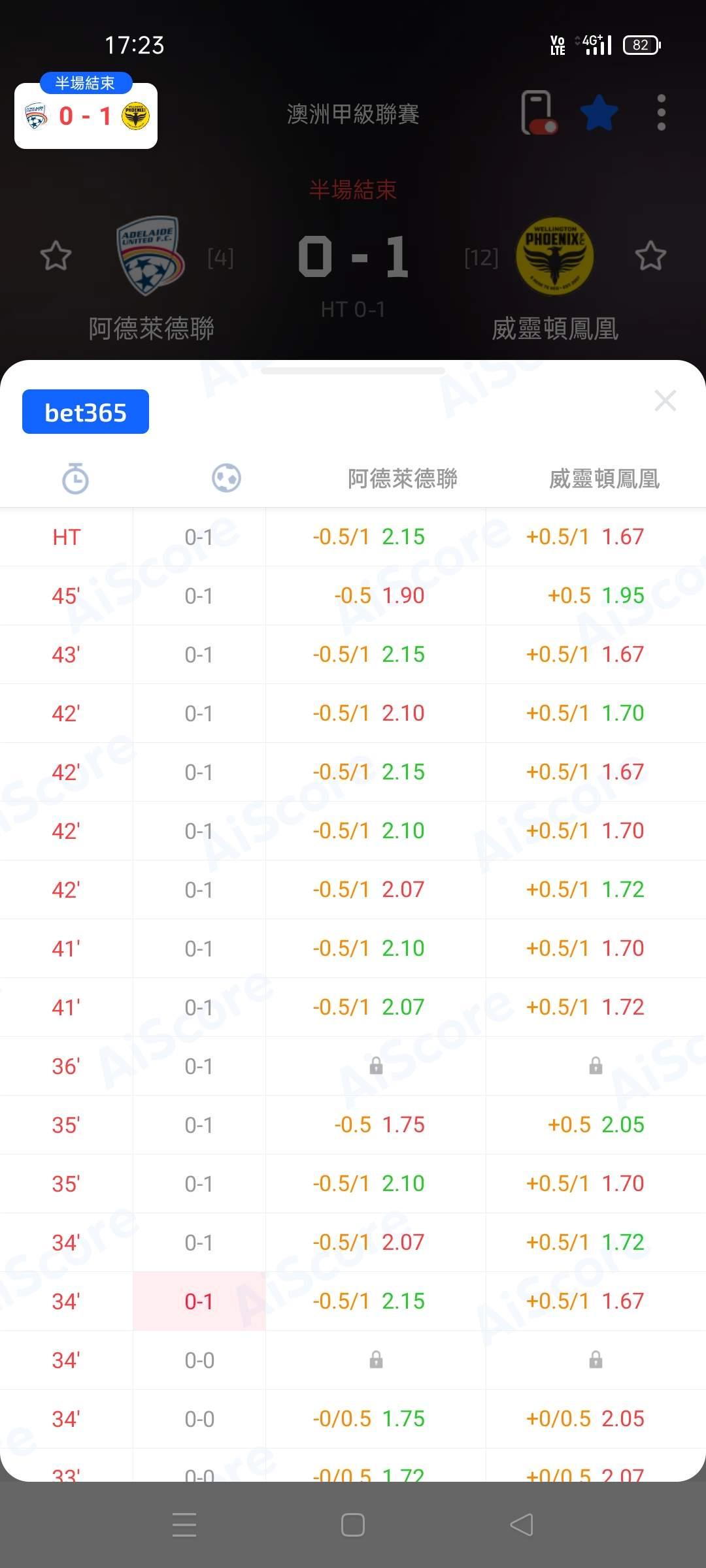Close the bet365 odds panel

(665, 400)
